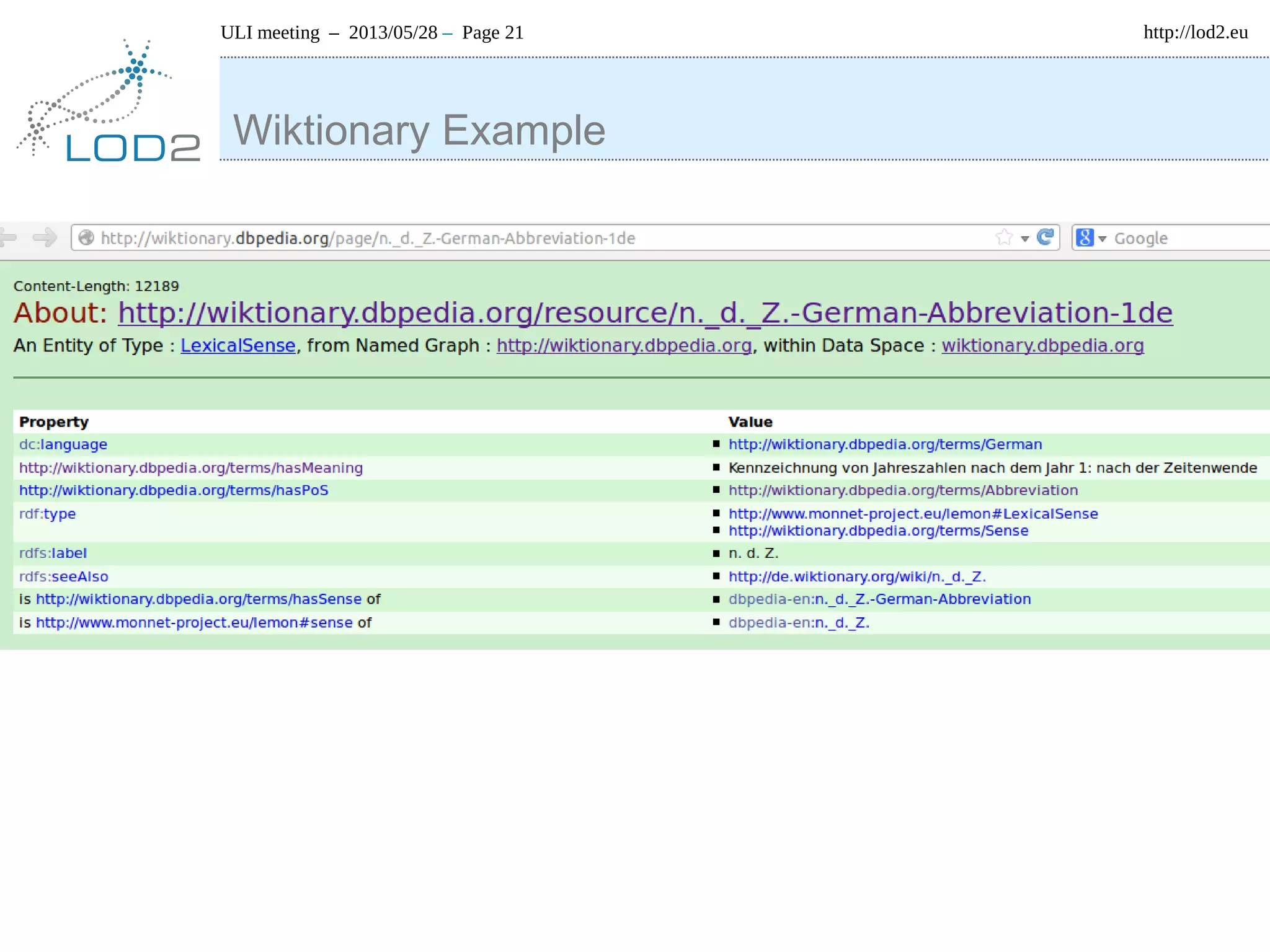Open the LexicalSense type link
The image size is (1270, 952).
click(238, 346)
